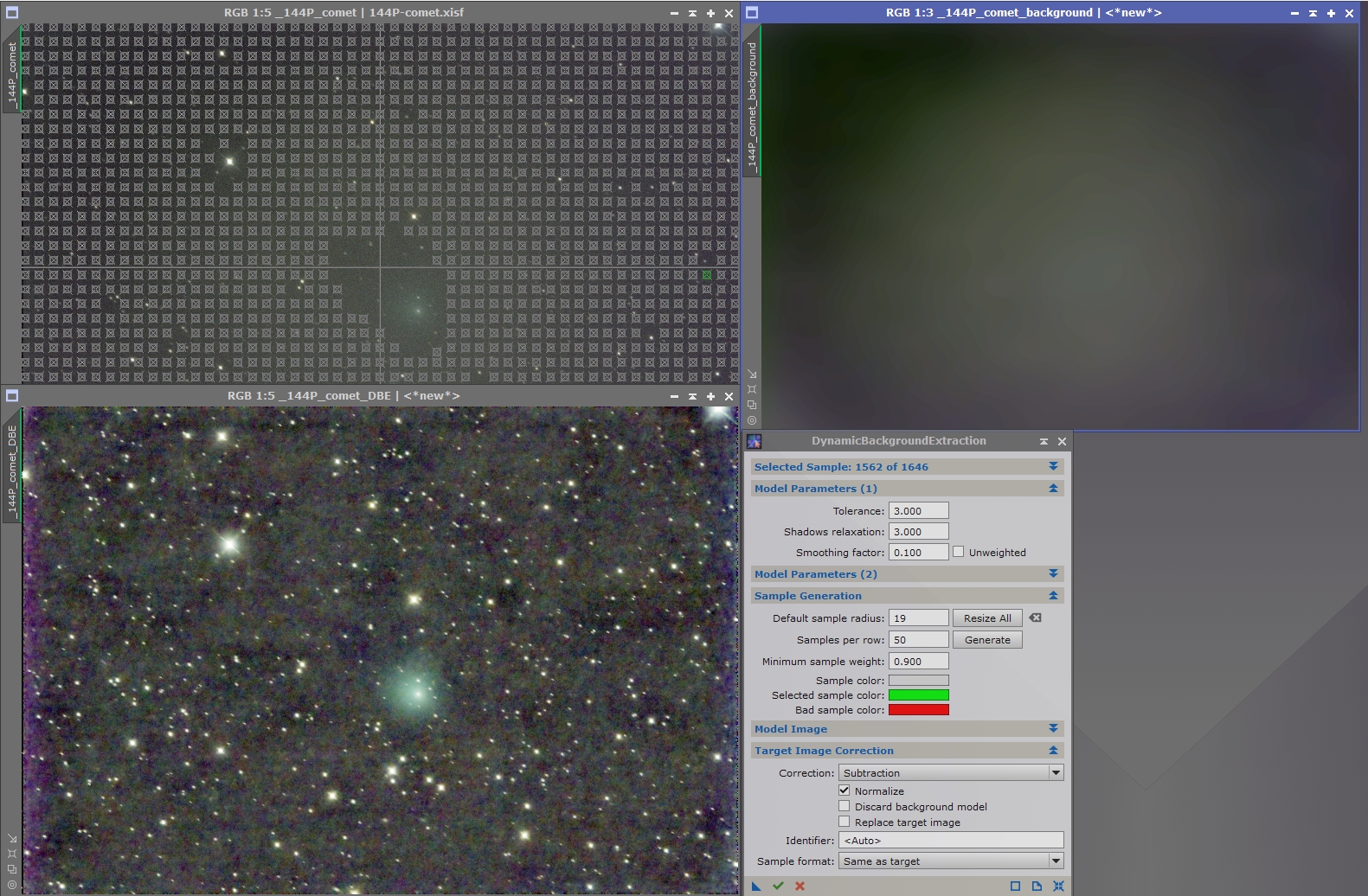The height and width of the screenshot is (896, 1368).
Task: Maximize the 144P-comet.xisf window with plus icon
Action: coord(710,13)
